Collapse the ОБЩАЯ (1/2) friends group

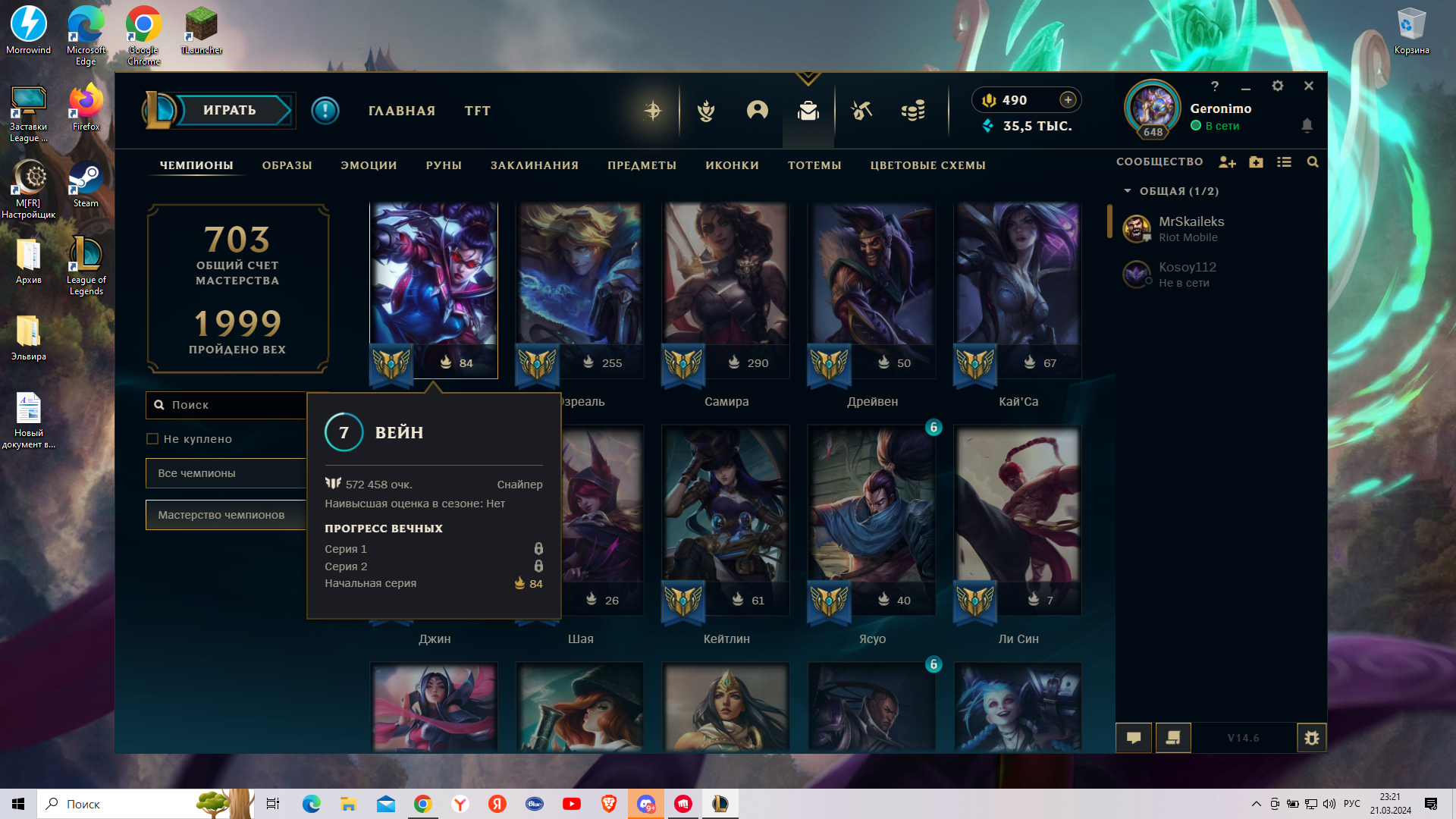pyautogui.click(x=1172, y=191)
